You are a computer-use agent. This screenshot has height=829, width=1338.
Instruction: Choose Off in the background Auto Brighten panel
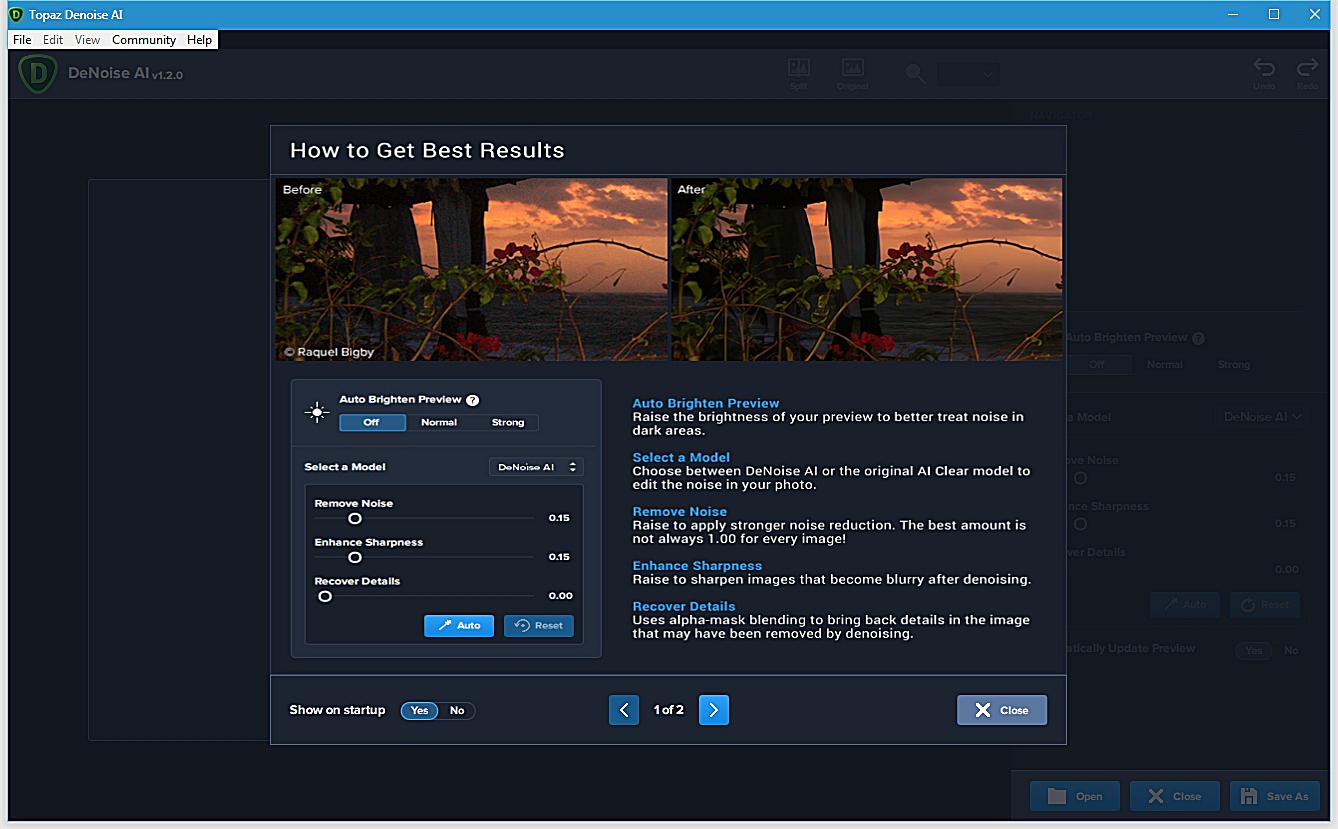[x=1097, y=365]
